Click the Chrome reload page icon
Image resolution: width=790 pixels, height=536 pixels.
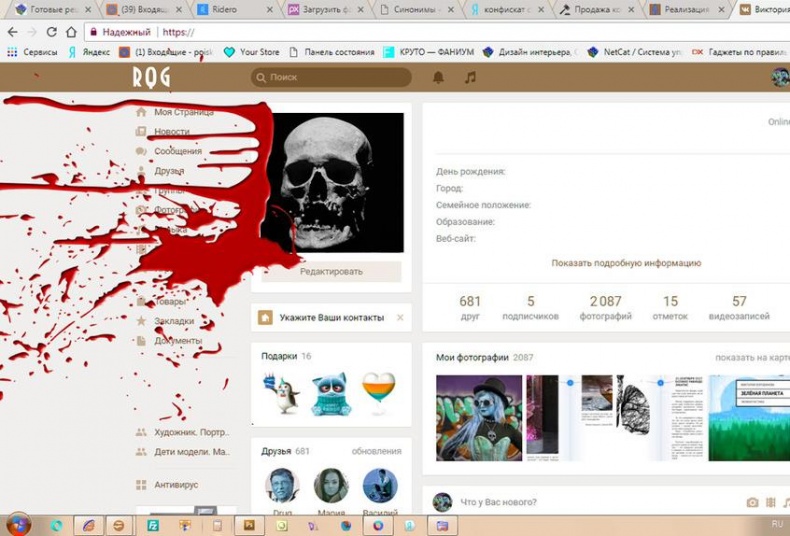click(x=51, y=32)
